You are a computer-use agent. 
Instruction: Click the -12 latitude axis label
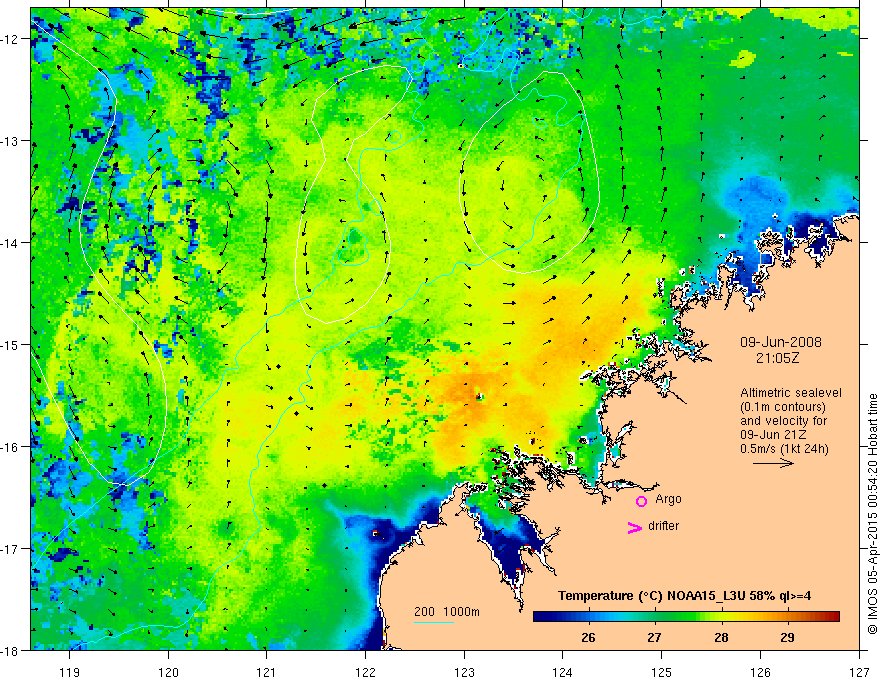click(x=11, y=39)
